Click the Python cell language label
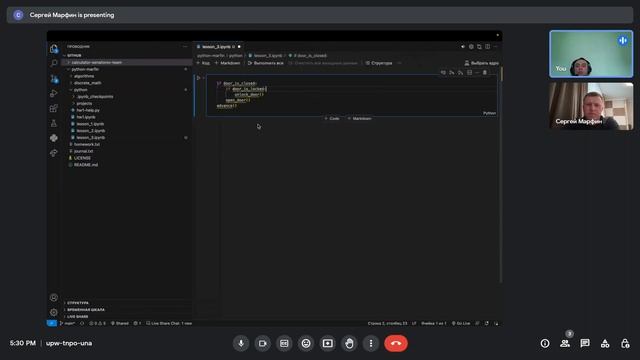640x360 pixels. pos(489,113)
